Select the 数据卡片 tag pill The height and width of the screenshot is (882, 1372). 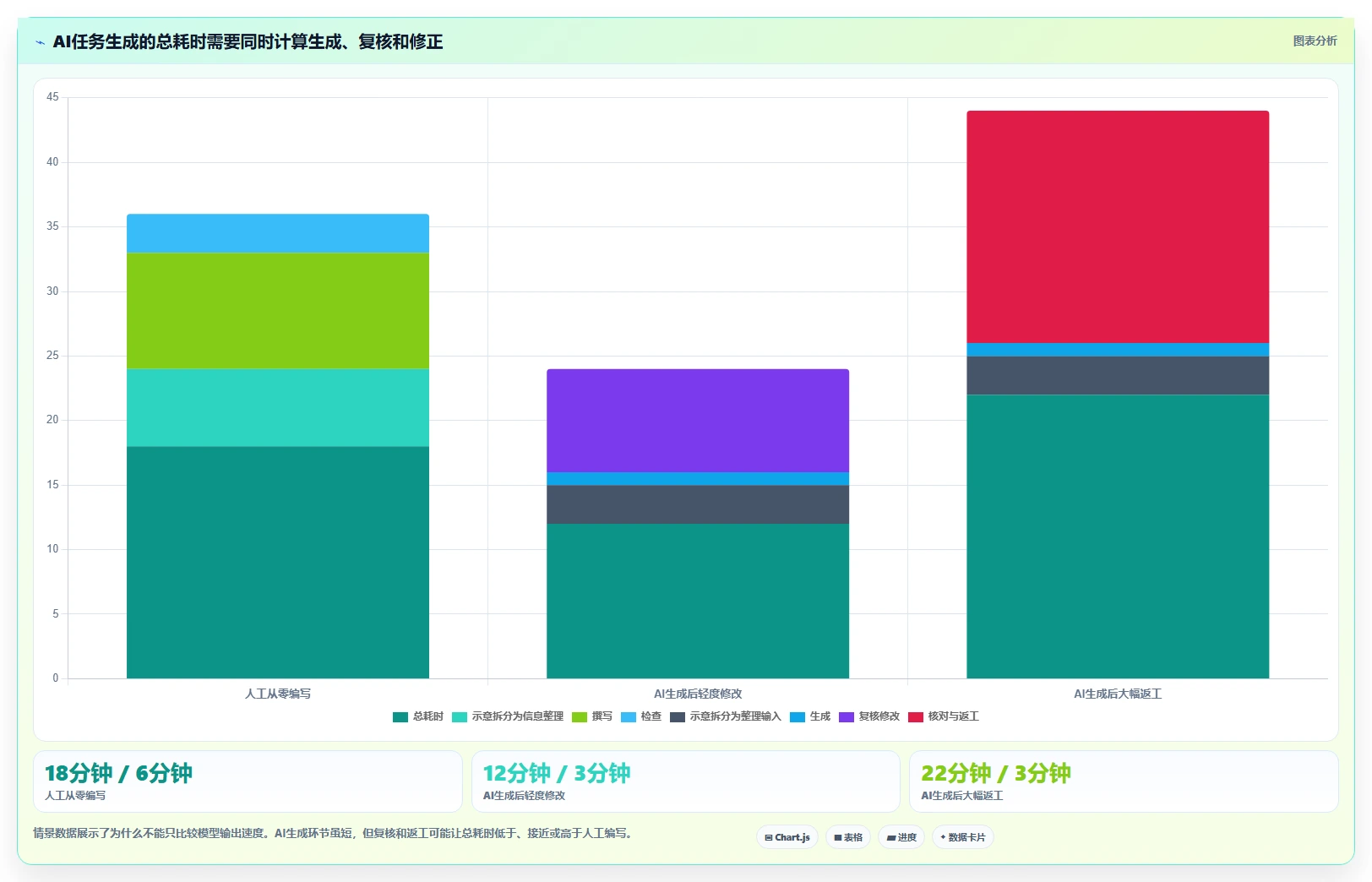pos(963,837)
